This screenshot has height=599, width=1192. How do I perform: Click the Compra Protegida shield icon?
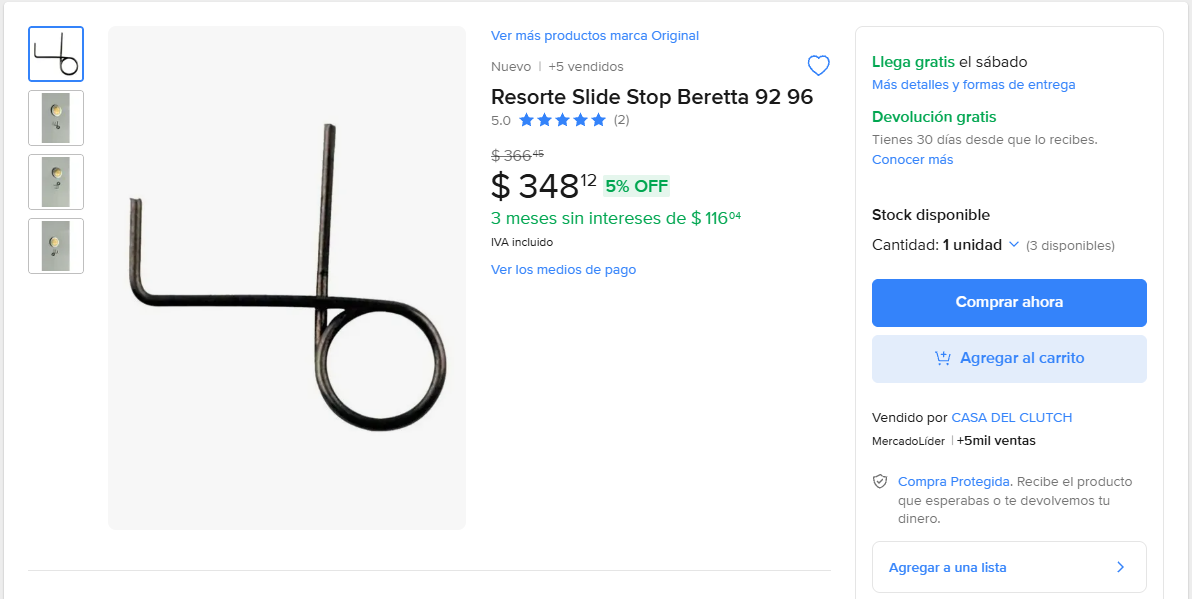880,482
